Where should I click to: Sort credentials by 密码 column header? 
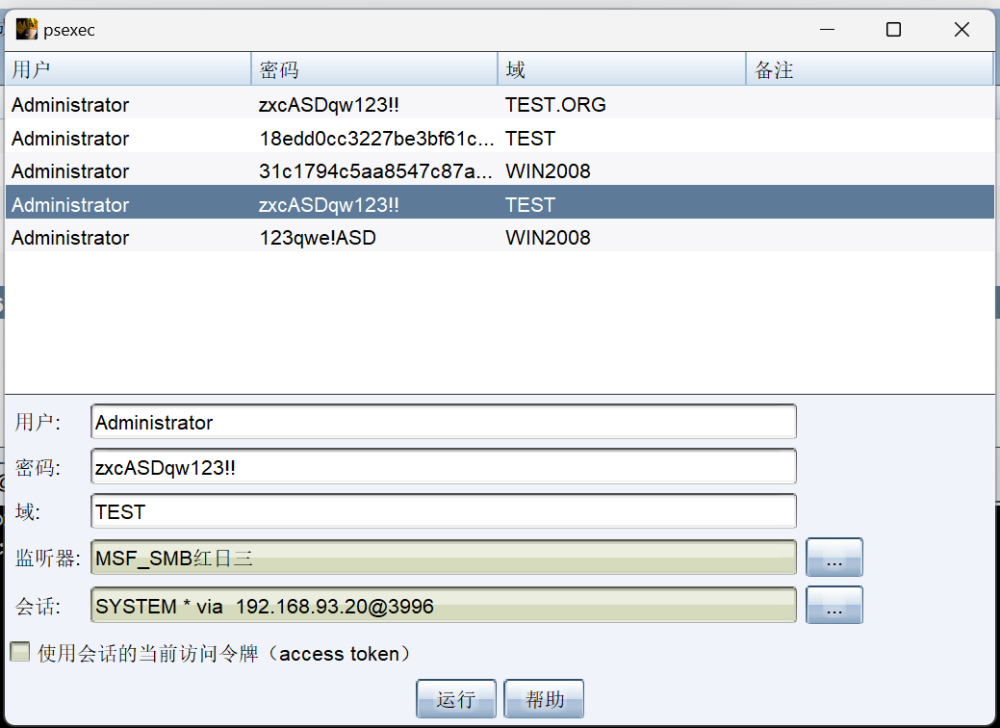(374, 70)
